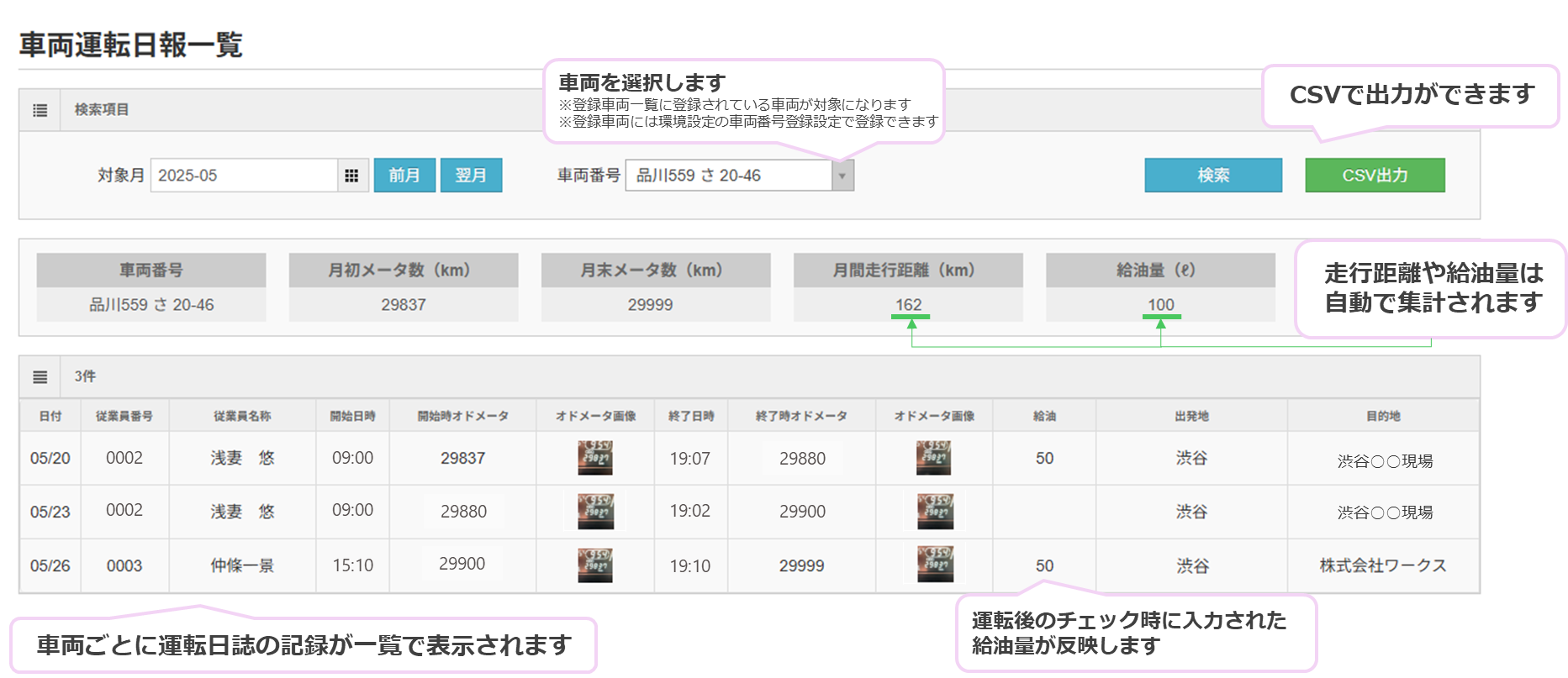Export data with CSV出力 button

pos(1375,176)
